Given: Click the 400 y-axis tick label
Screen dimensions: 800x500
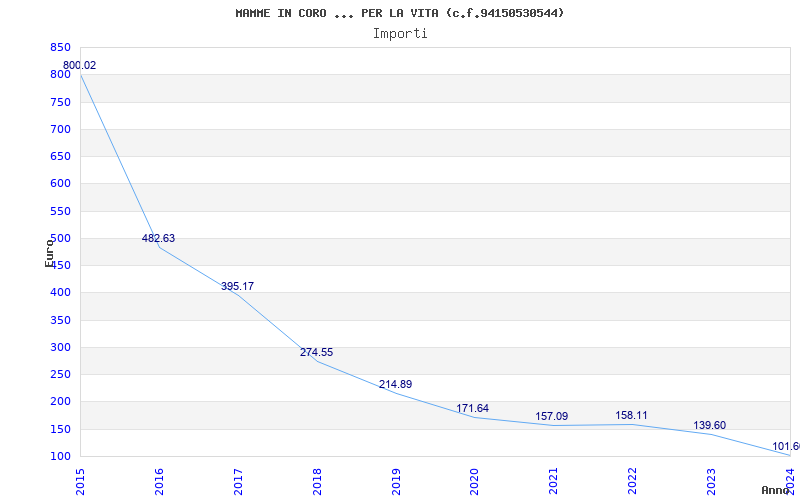Looking at the screenshot, I should click(x=60, y=293).
